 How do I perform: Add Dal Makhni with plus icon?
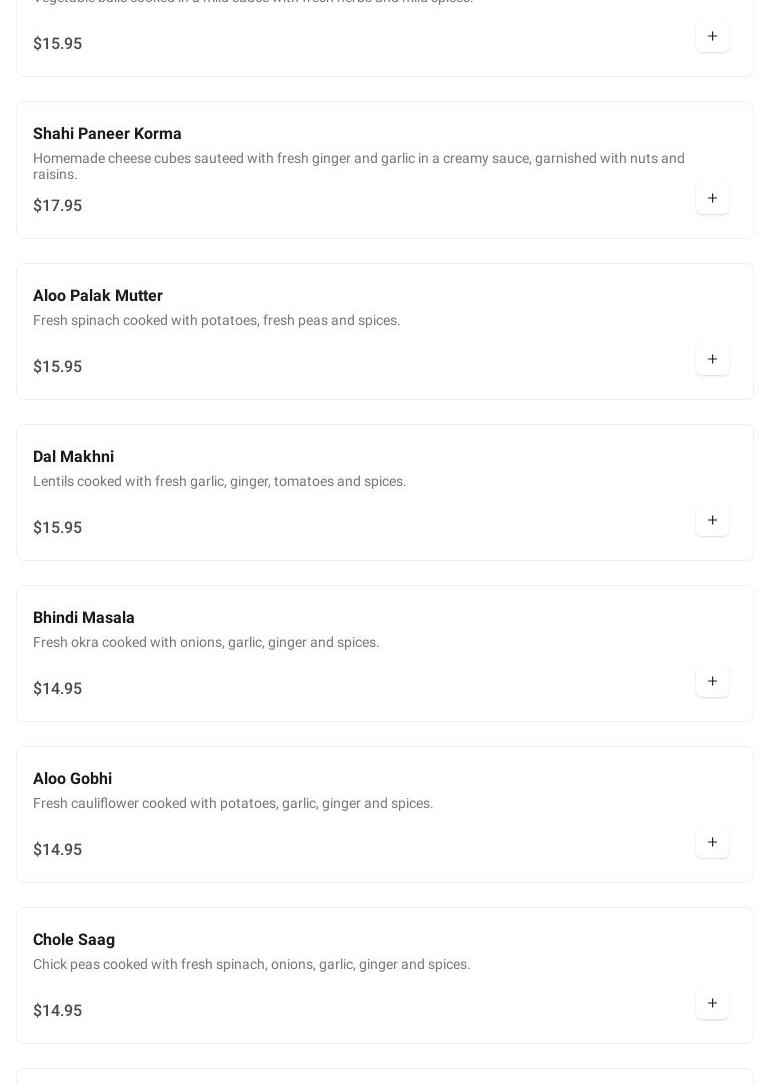click(x=712, y=520)
